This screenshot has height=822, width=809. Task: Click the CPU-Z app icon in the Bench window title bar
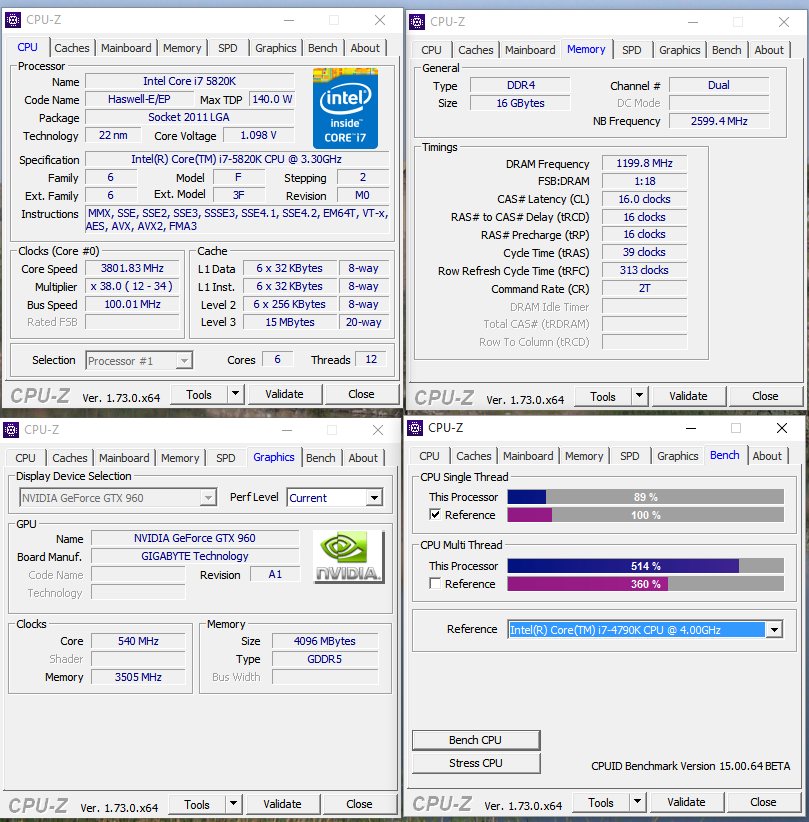(x=415, y=428)
